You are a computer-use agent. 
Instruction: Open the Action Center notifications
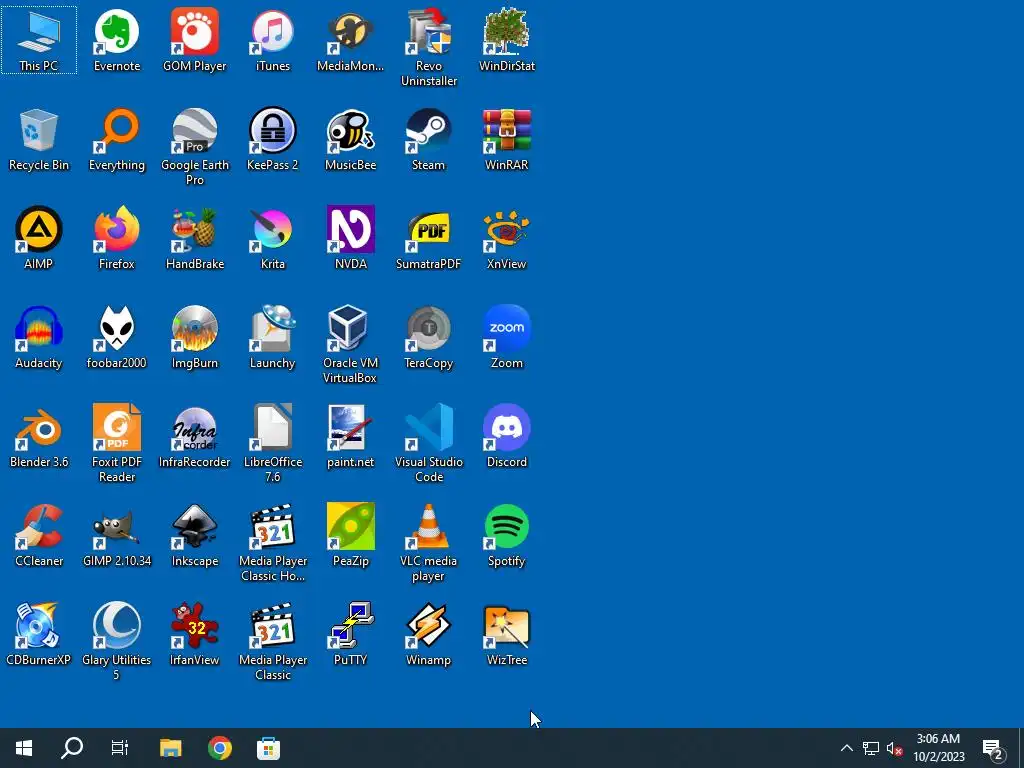coord(993,748)
